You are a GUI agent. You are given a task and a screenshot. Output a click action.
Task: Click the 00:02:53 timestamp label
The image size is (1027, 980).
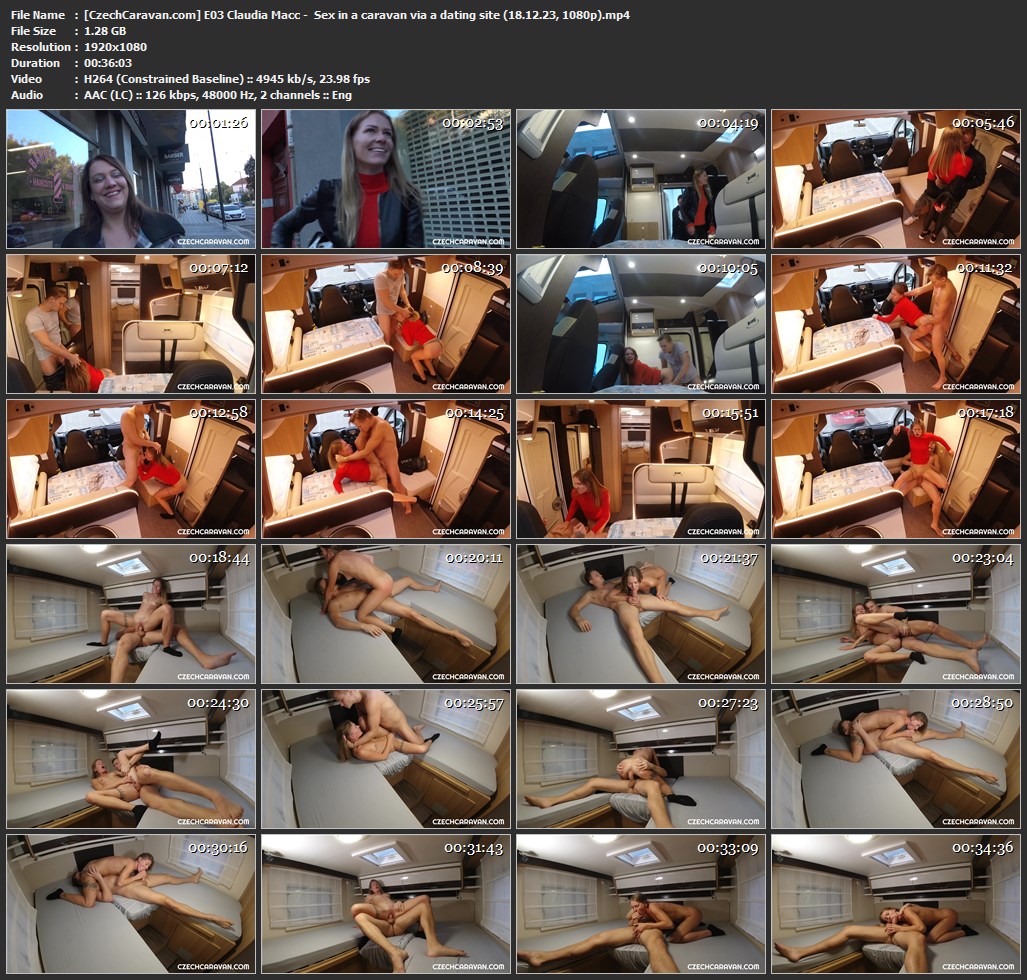click(474, 123)
